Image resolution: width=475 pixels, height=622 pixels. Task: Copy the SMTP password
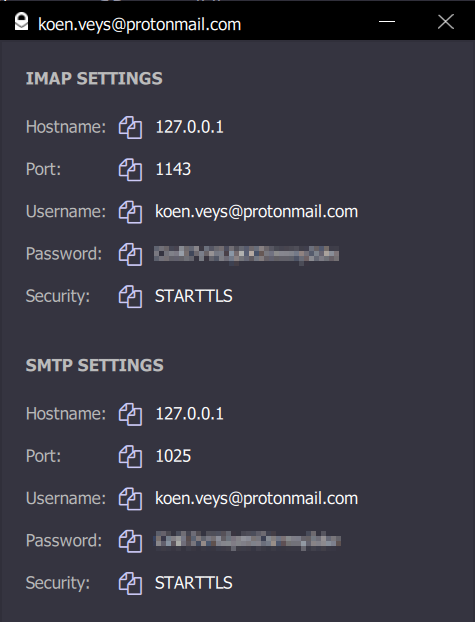130,541
